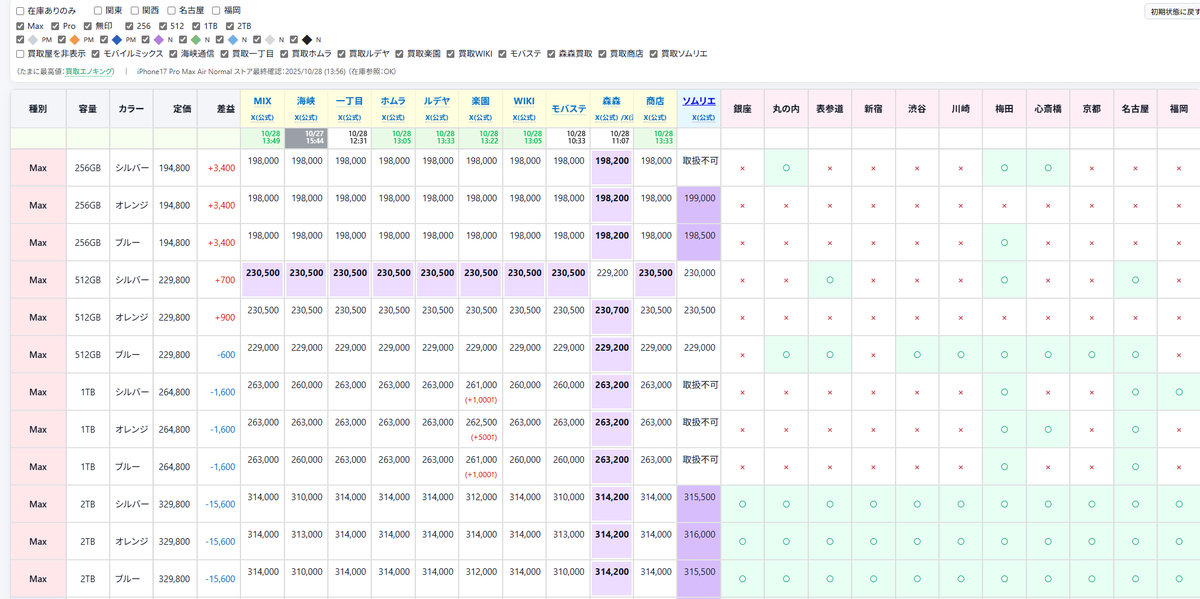
Task: Toggle the 森森買取 shop checkbox
Action: click(549, 54)
